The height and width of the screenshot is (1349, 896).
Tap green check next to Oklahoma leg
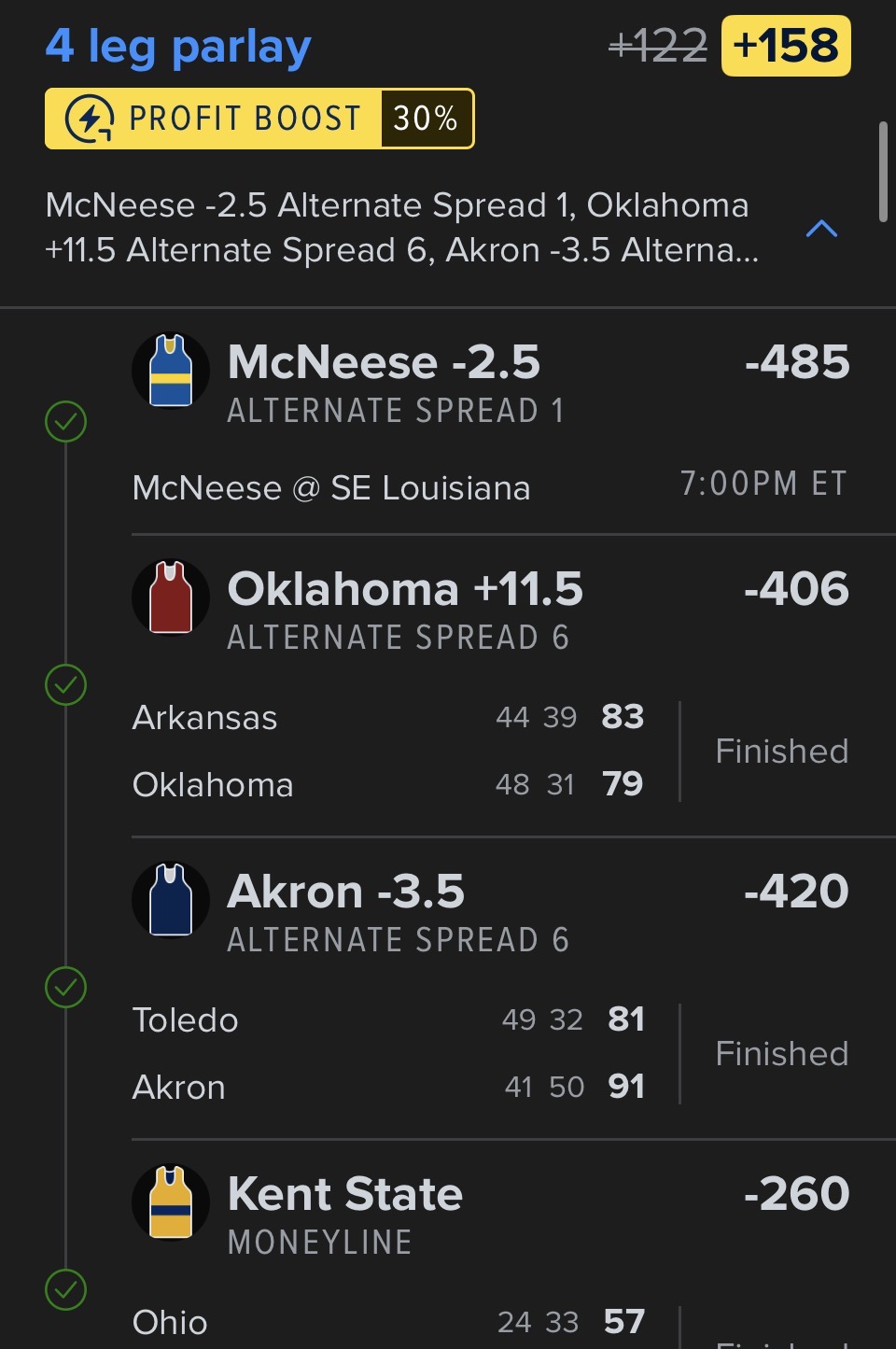(x=65, y=685)
